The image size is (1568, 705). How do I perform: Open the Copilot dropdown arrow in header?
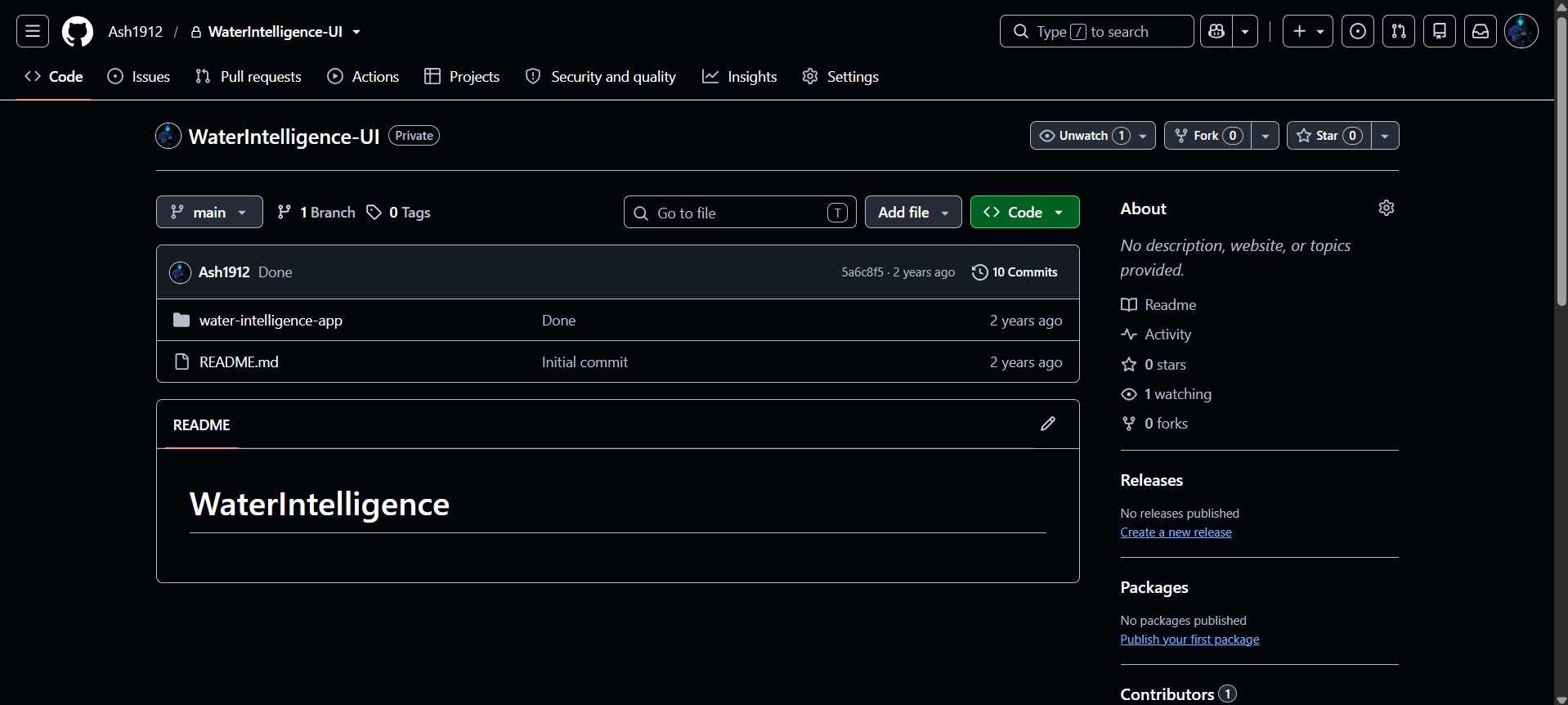pyautogui.click(x=1245, y=32)
